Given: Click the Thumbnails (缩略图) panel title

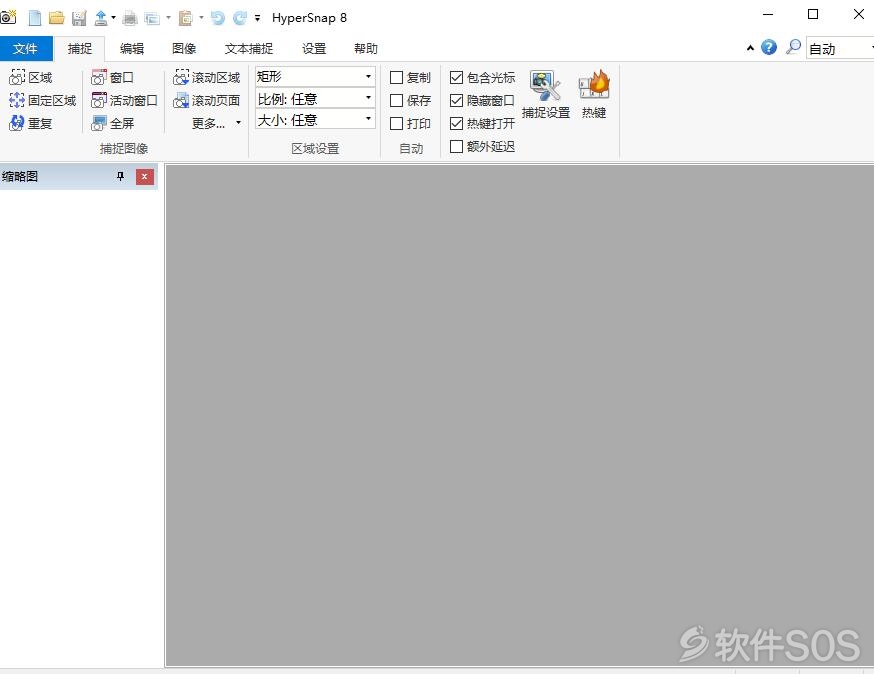Looking at the screenshot, I should click(x=20, y=177).
